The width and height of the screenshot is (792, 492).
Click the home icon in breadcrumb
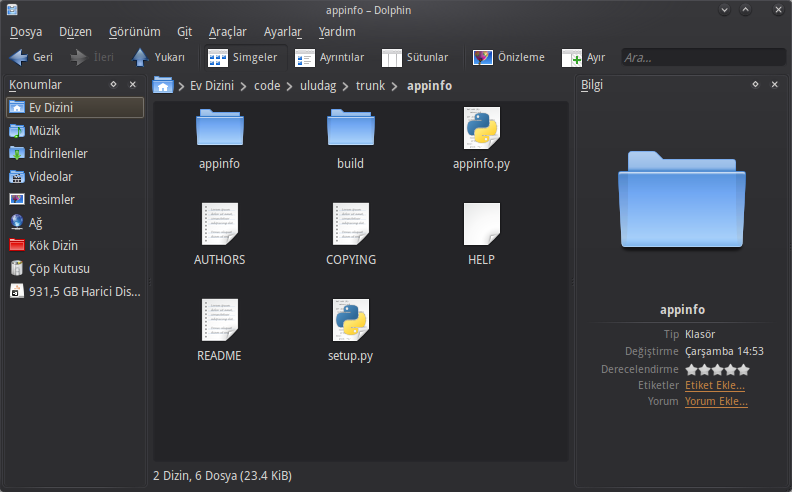click(163, 85)
